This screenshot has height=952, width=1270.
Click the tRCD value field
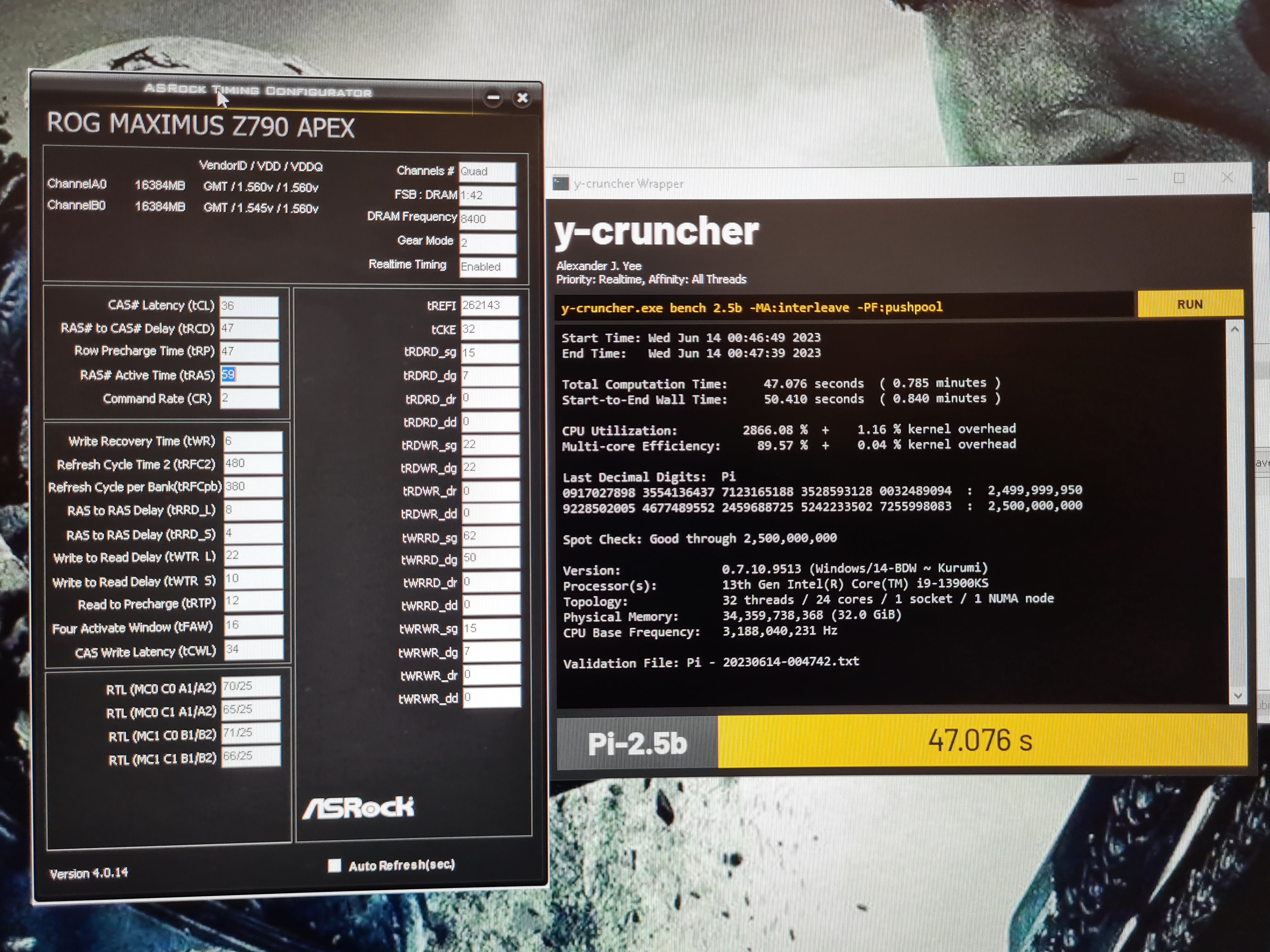click(249, 329)
